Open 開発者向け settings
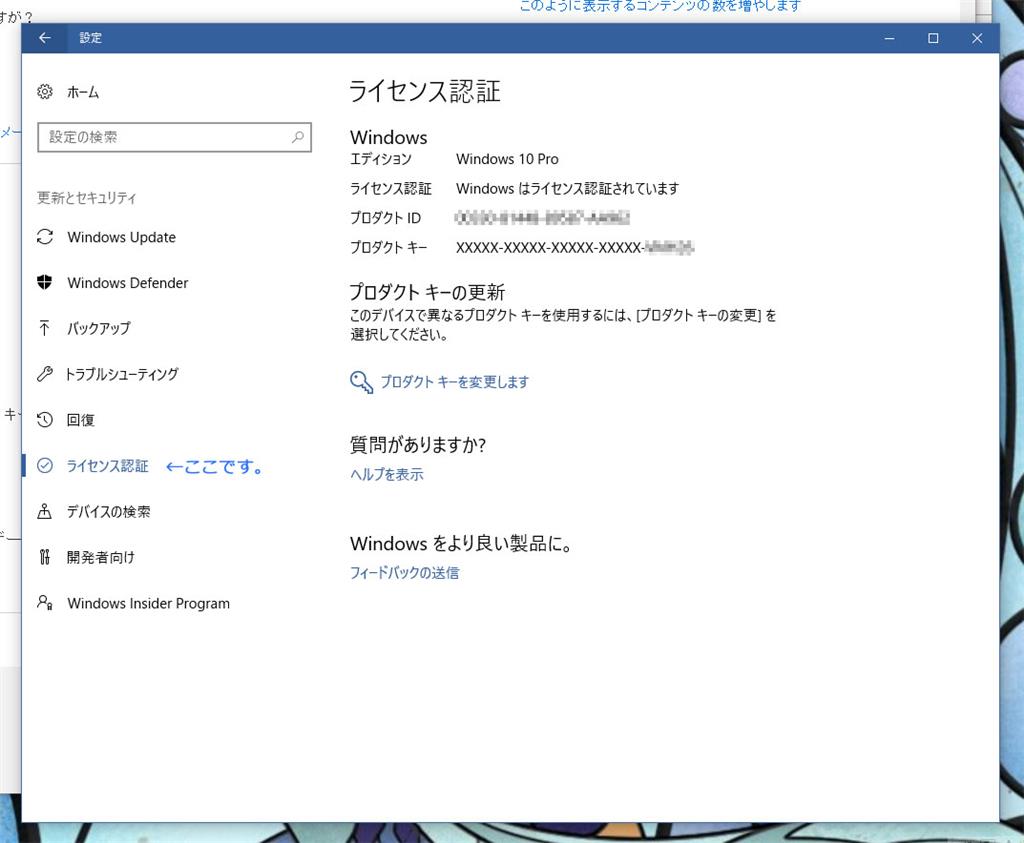 coord(101,557)
